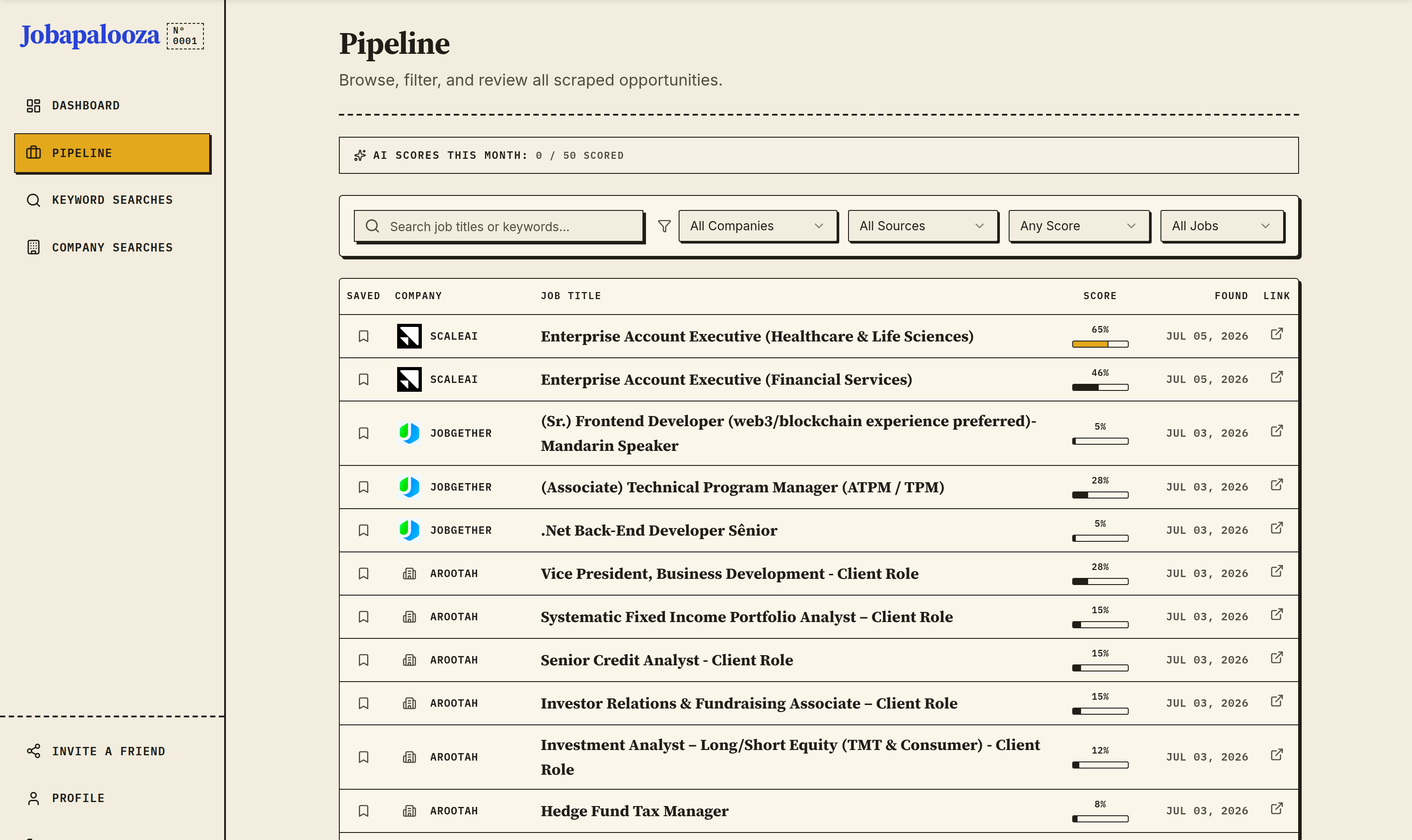Image resolution: width=1412 pixels, height=840 pixels.
Task: Click the No 0001 badge
Action: pos(185,36)
